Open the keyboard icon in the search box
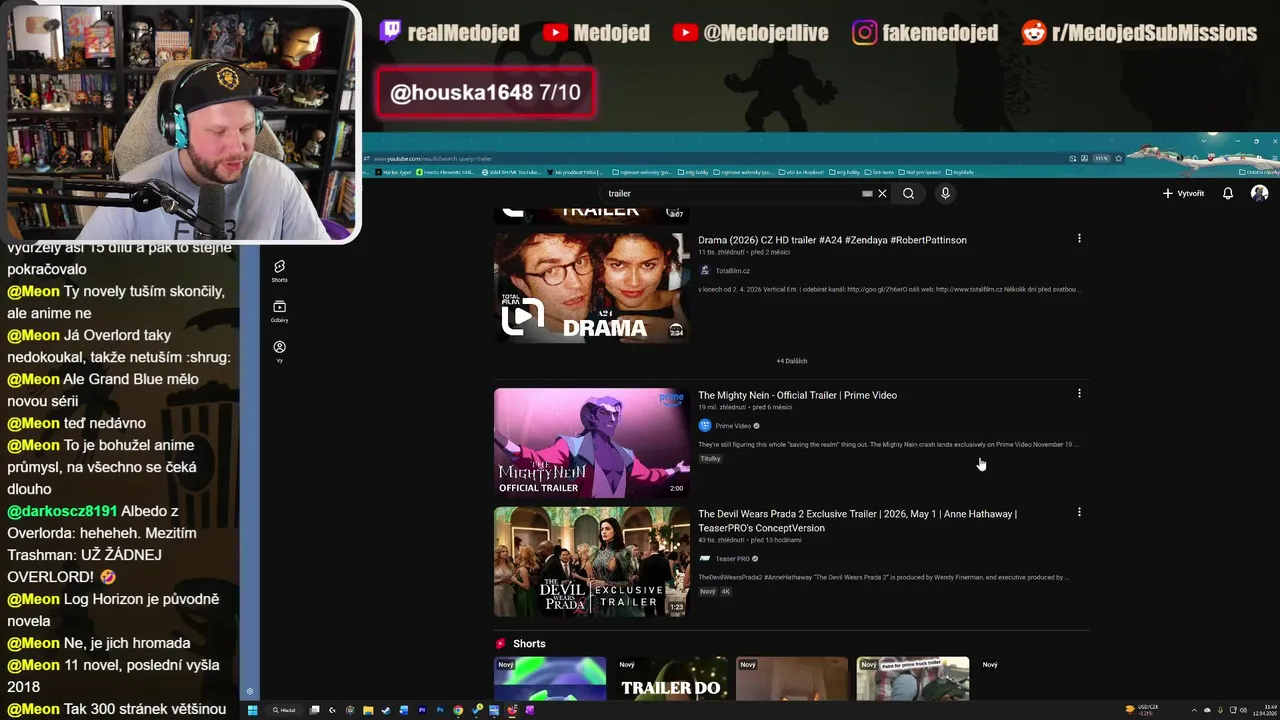1280x720 pixels. 867,194
